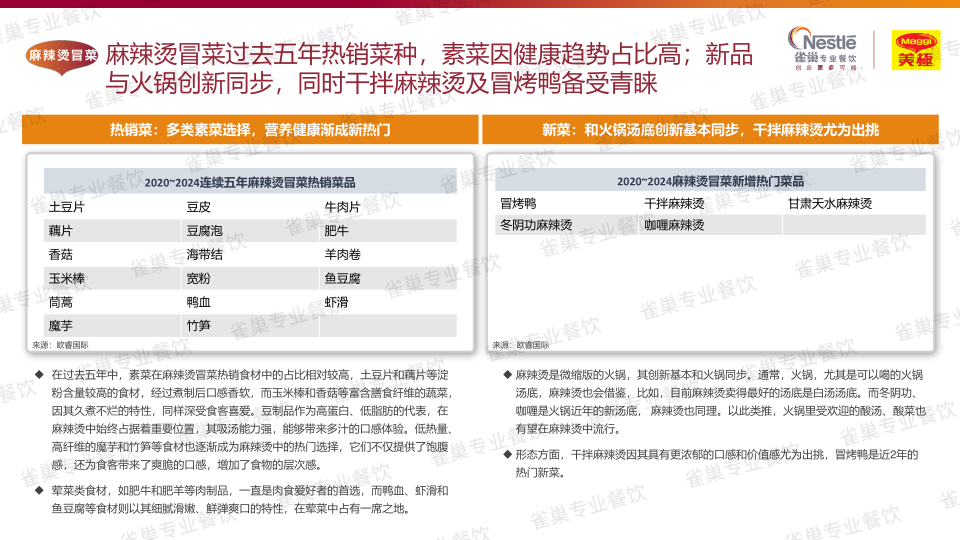Click the source note under the left table

[60, 345]
